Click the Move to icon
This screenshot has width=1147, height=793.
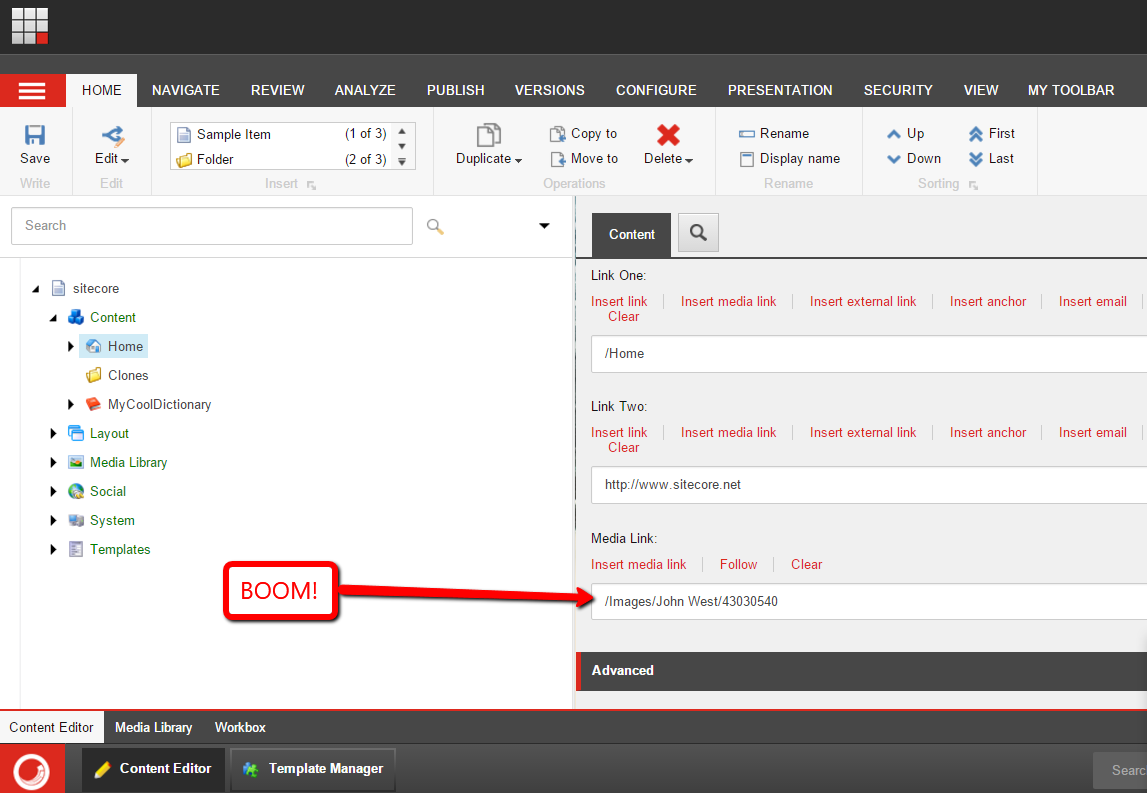[x=559, y=159]
